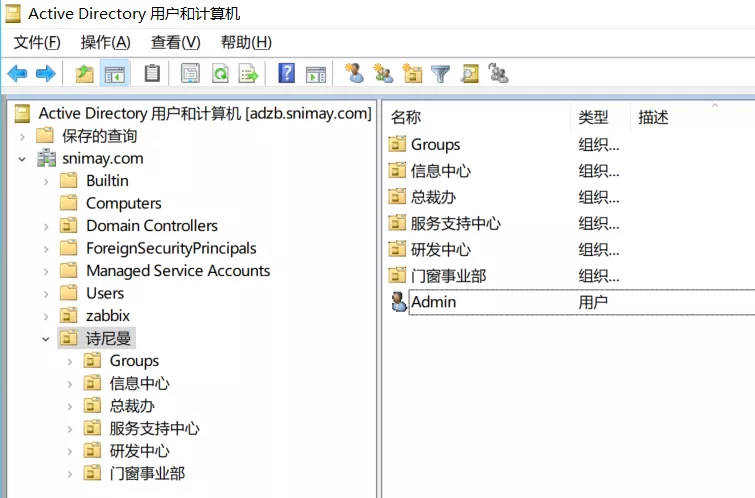Click the refresh toolbar icon
The image size is (755, 498).
(219, 73)
